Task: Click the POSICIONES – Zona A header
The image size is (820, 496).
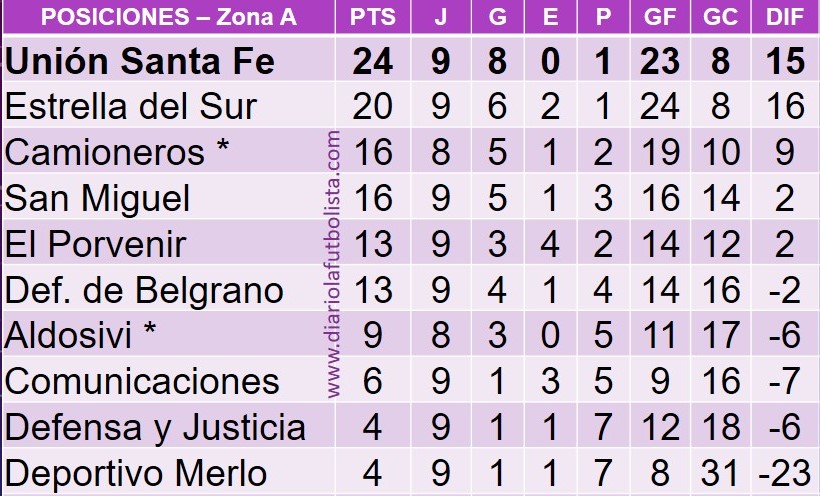Action: (168, 17)
